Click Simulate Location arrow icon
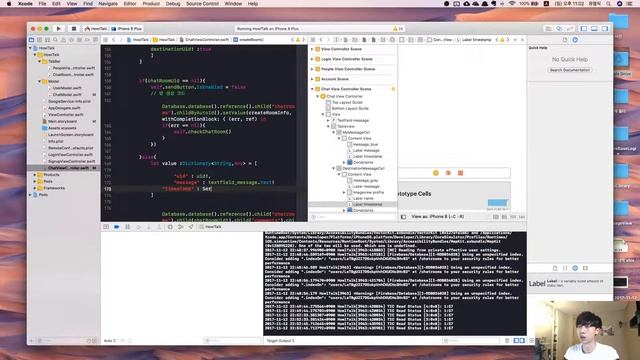Viewport: 640px width, 360px height. pyautogui.click(x=191, y=227)
